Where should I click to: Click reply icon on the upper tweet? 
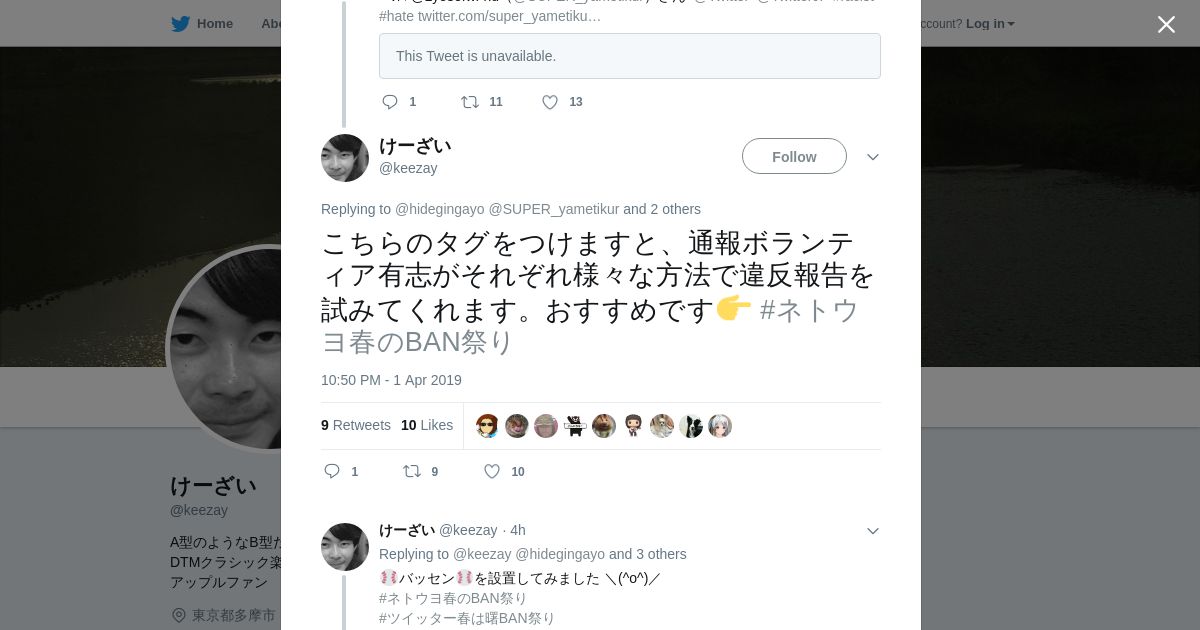pyautogui.click(x=390, y=102)
